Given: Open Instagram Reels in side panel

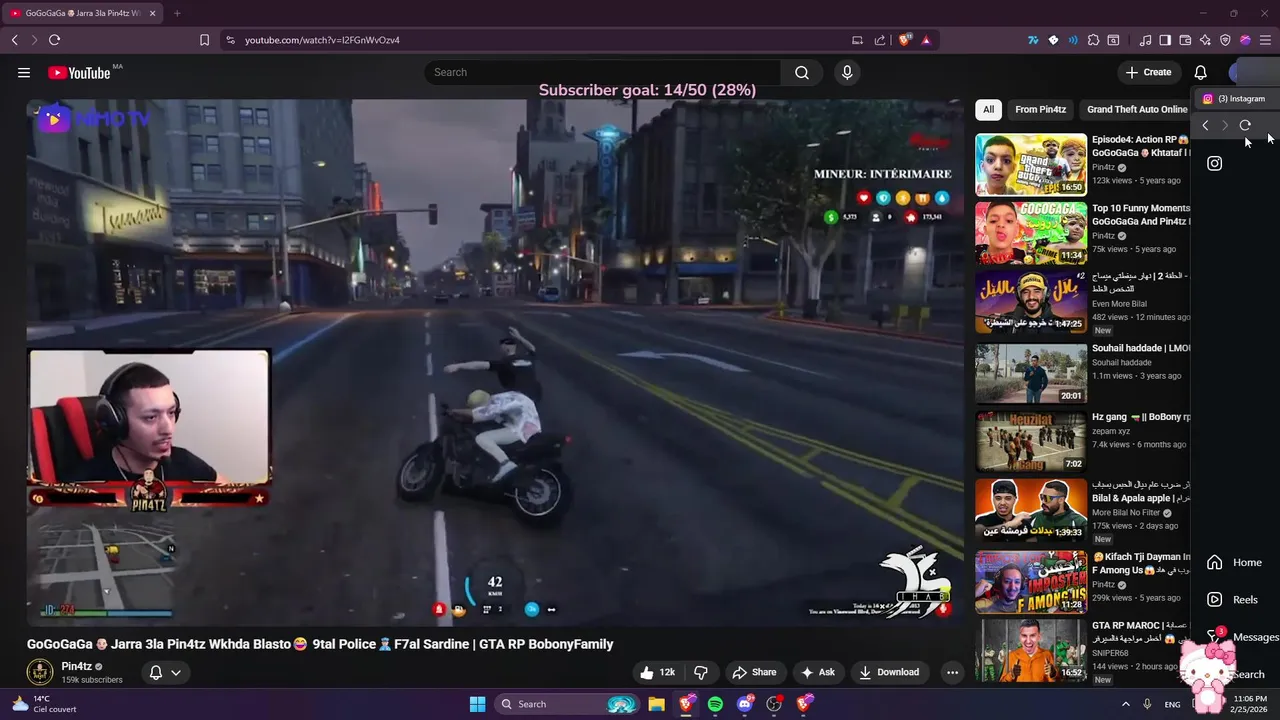Looking at the screenshot, I should (1232, 599).
